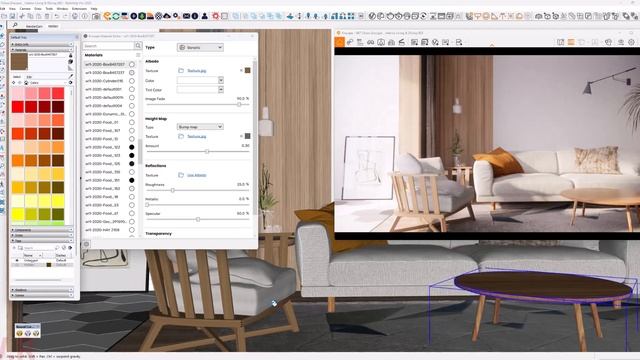Viewport: 640px width, 360px height.
Task: Open the View menu
Action: (x=13, y=8)
